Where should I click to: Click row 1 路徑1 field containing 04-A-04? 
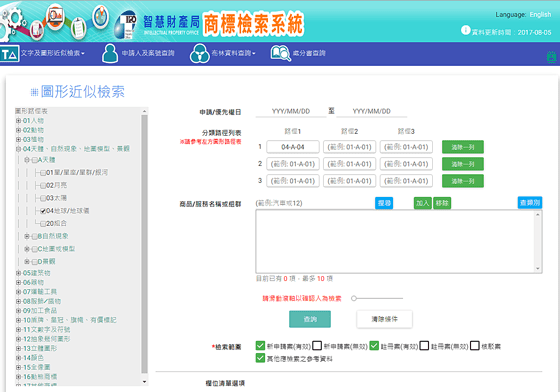click(293, 147)
